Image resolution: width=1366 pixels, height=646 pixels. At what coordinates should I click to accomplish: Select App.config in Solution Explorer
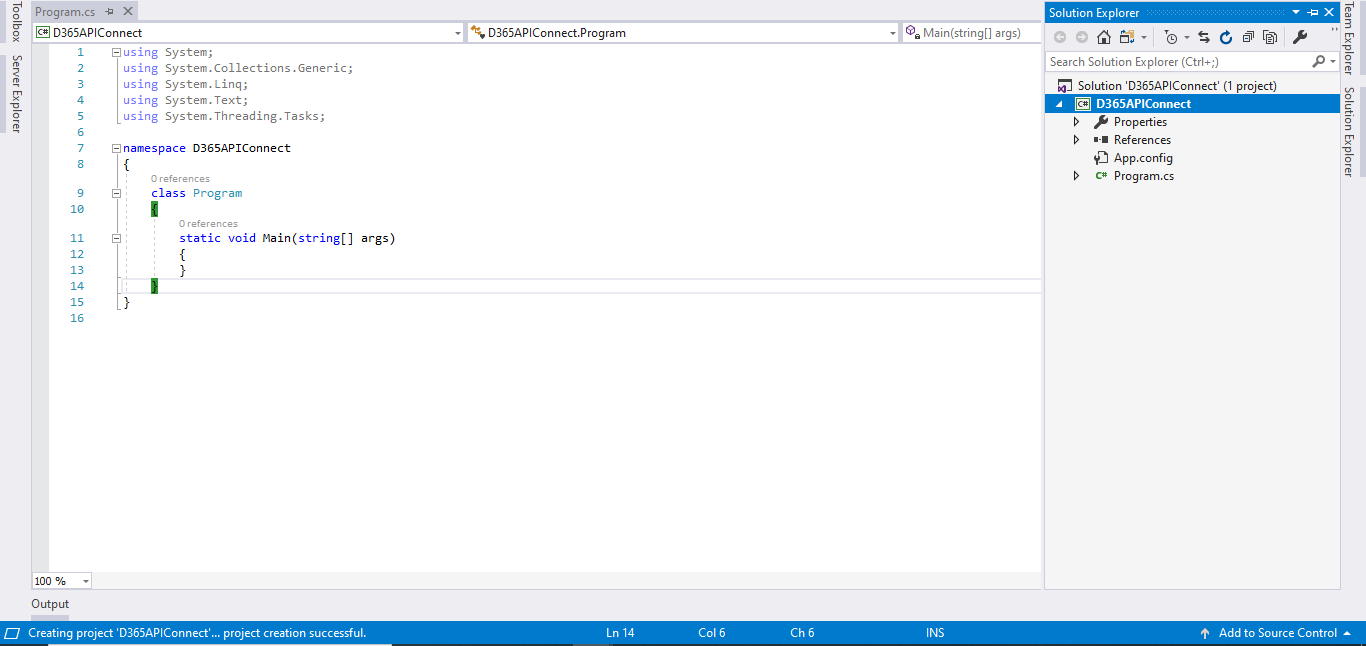(x=1143, y=158)
